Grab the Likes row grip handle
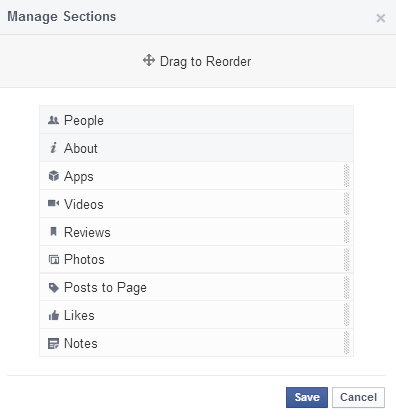The image size is (396, 417). tap(346, 315)
